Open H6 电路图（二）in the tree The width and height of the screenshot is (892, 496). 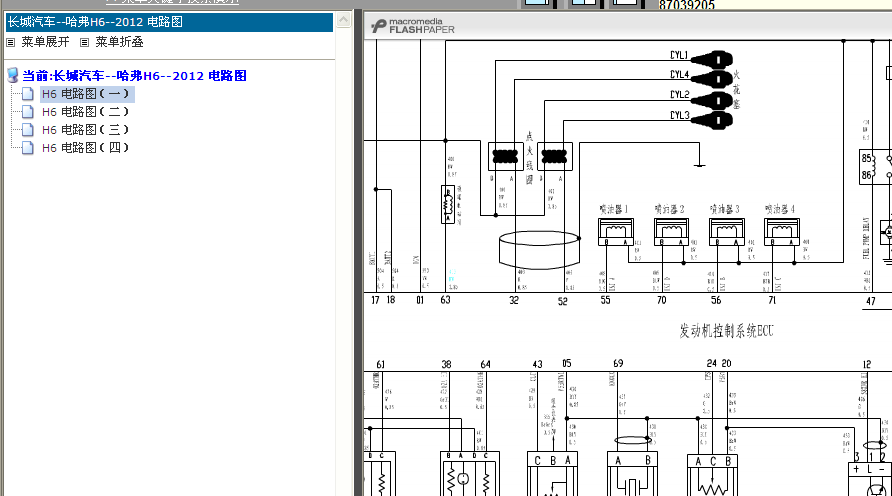[x=85, y=111]
